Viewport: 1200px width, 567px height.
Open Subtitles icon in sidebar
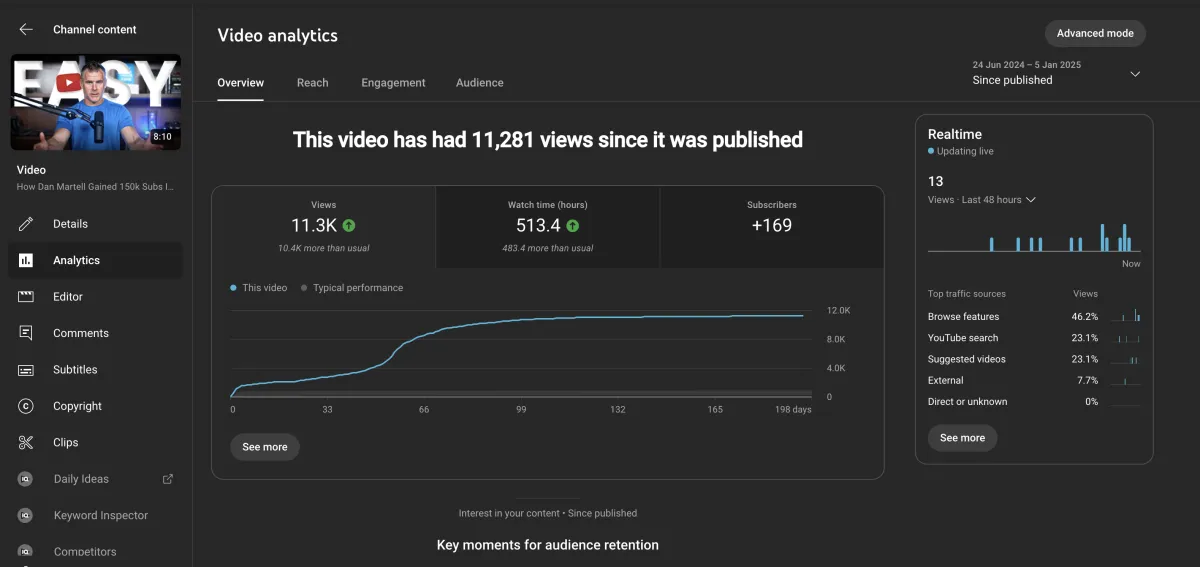(26, 370)
